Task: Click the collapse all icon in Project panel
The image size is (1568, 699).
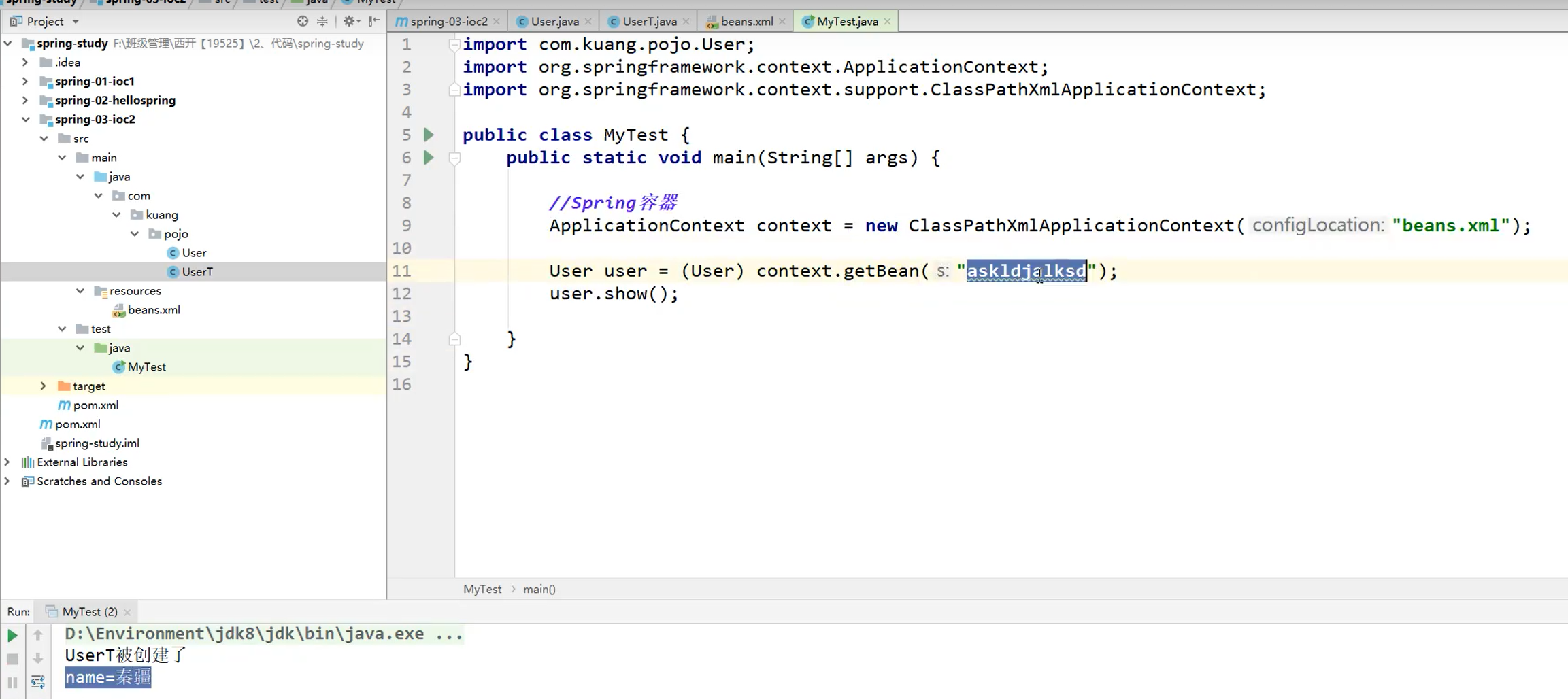Action: click(x=322, y=21)
